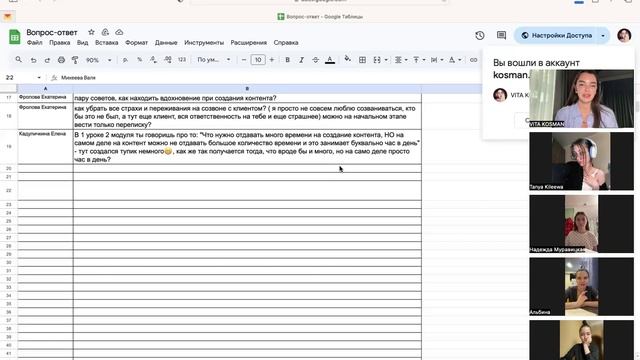Select the row 22 header
This screenshot has height=360, width=640.
point(9,190)
